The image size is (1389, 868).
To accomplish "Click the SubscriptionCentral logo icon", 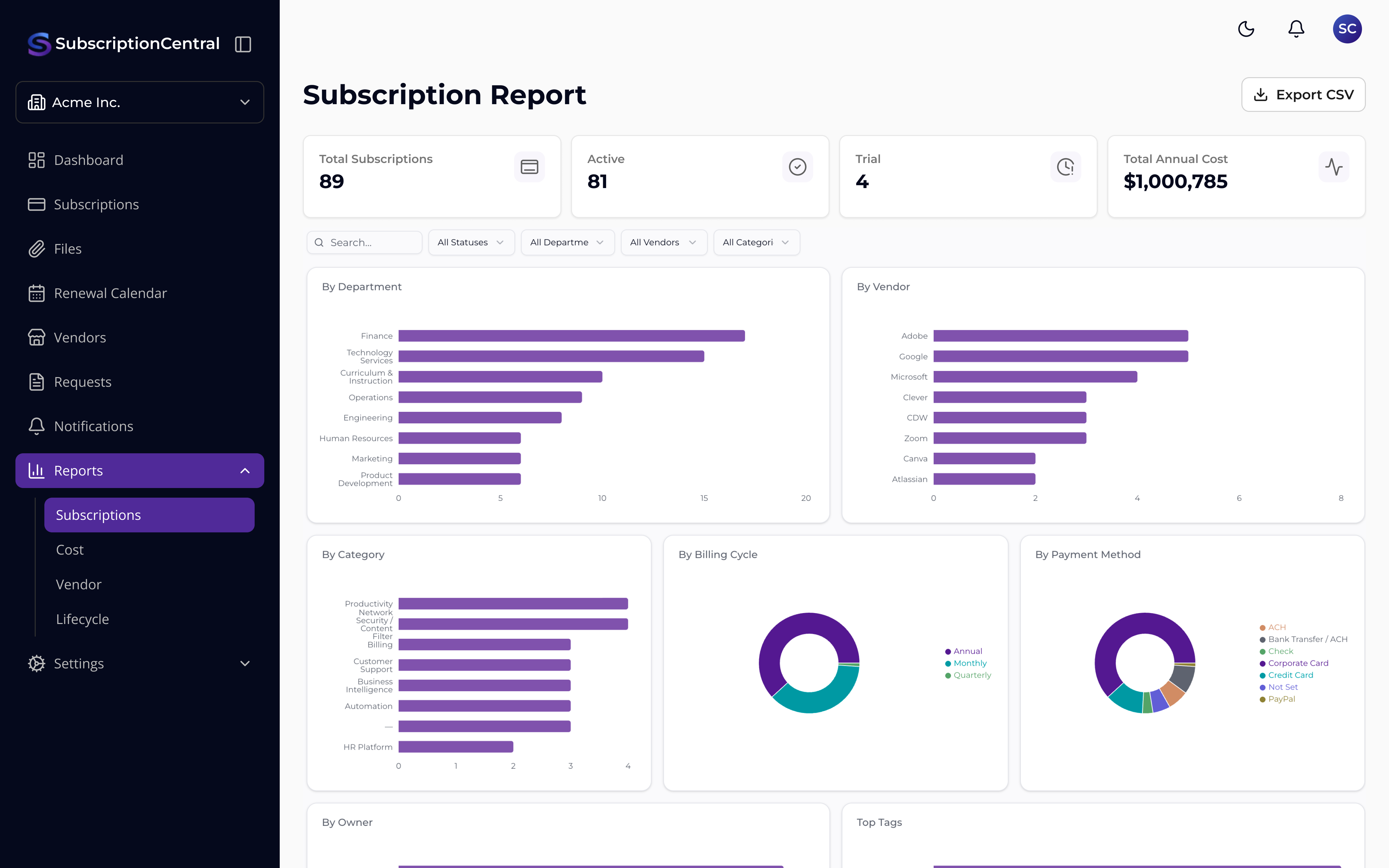I will 39,44.
